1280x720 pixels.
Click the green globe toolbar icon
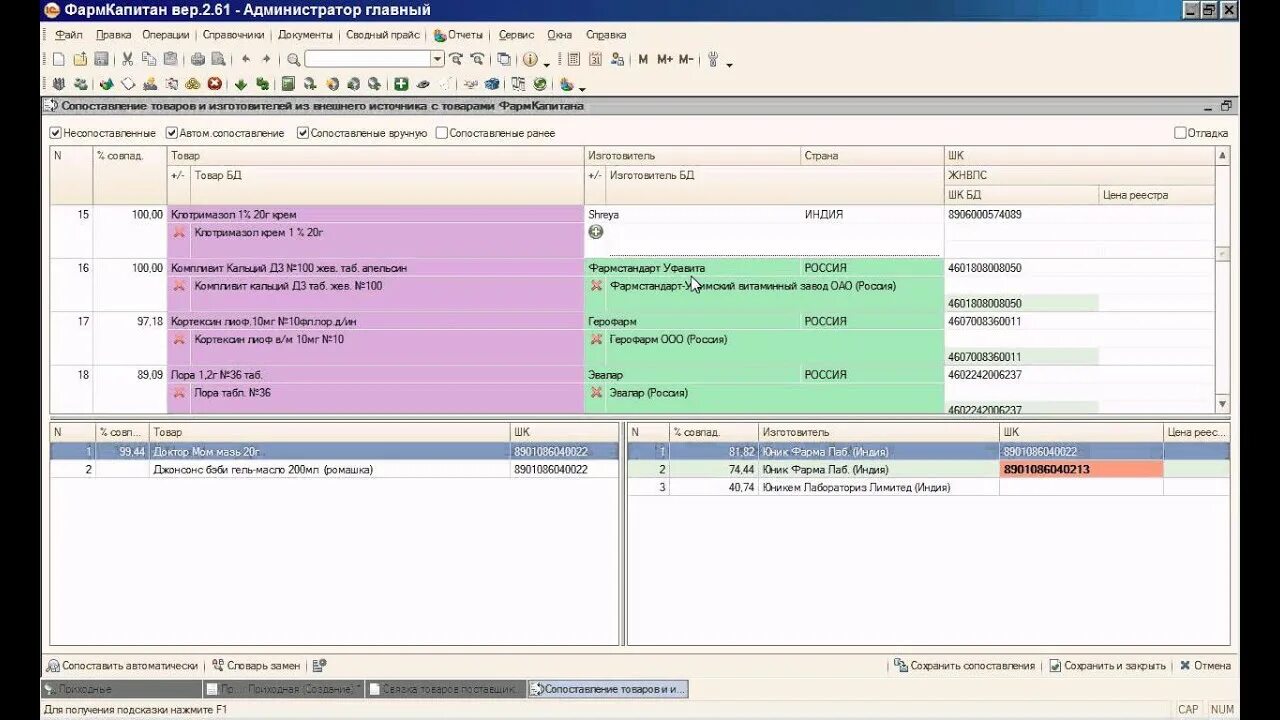540,84
